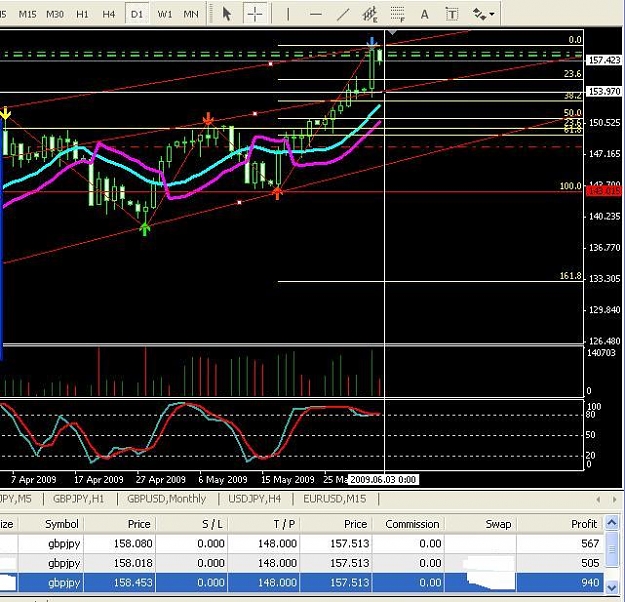The image size is (625, 602).
Task: Click the green up-arrow marker on chart
Action: click(145, 229)
